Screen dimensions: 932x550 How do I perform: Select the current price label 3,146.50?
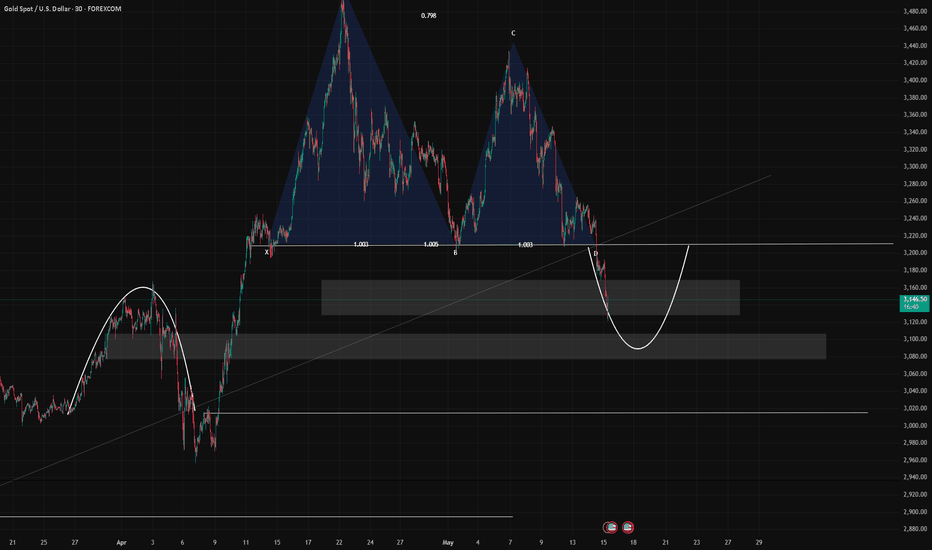tap(915, 303)
